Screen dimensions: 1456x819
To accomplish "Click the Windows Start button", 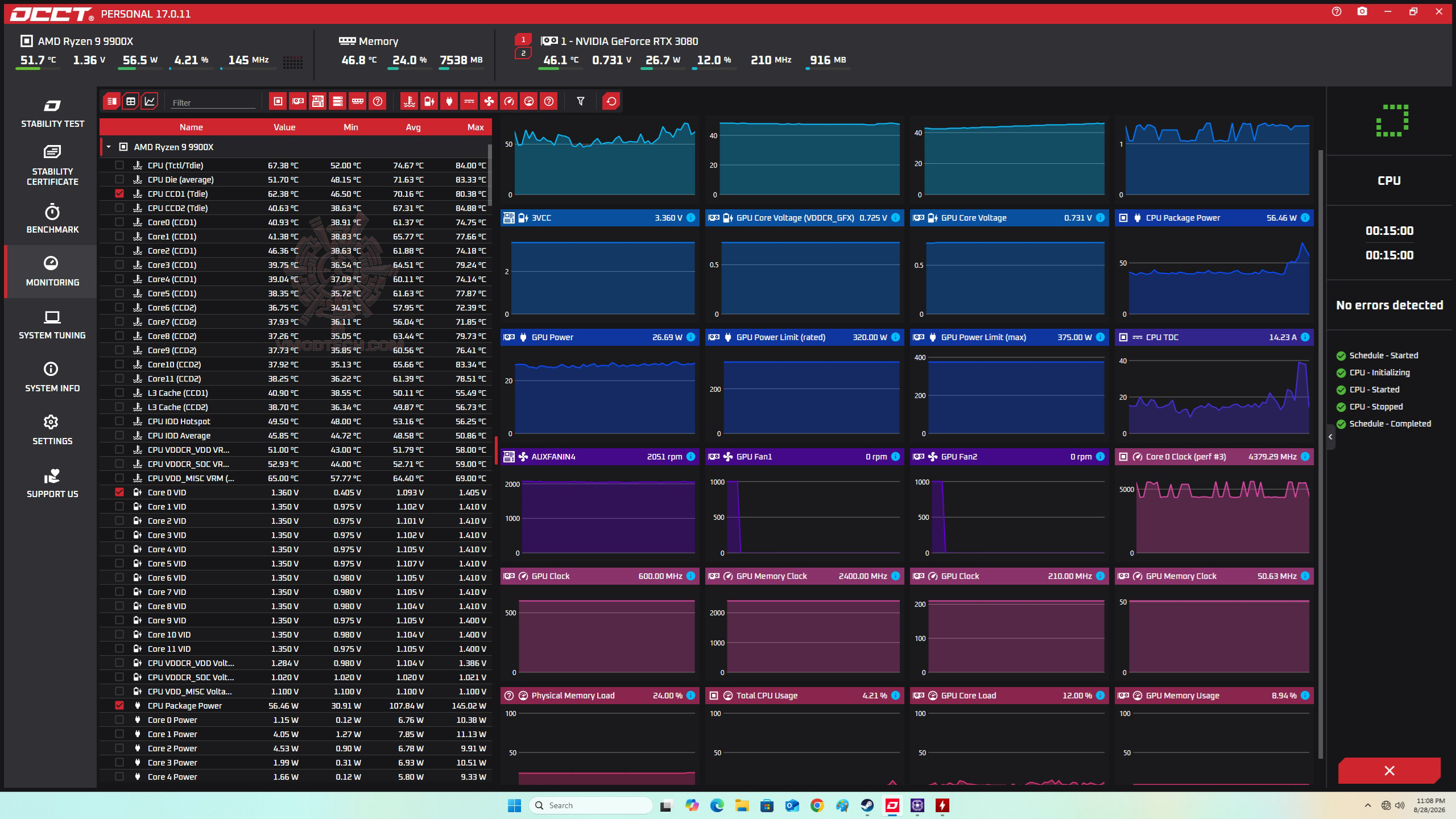I will coord(515,805).
